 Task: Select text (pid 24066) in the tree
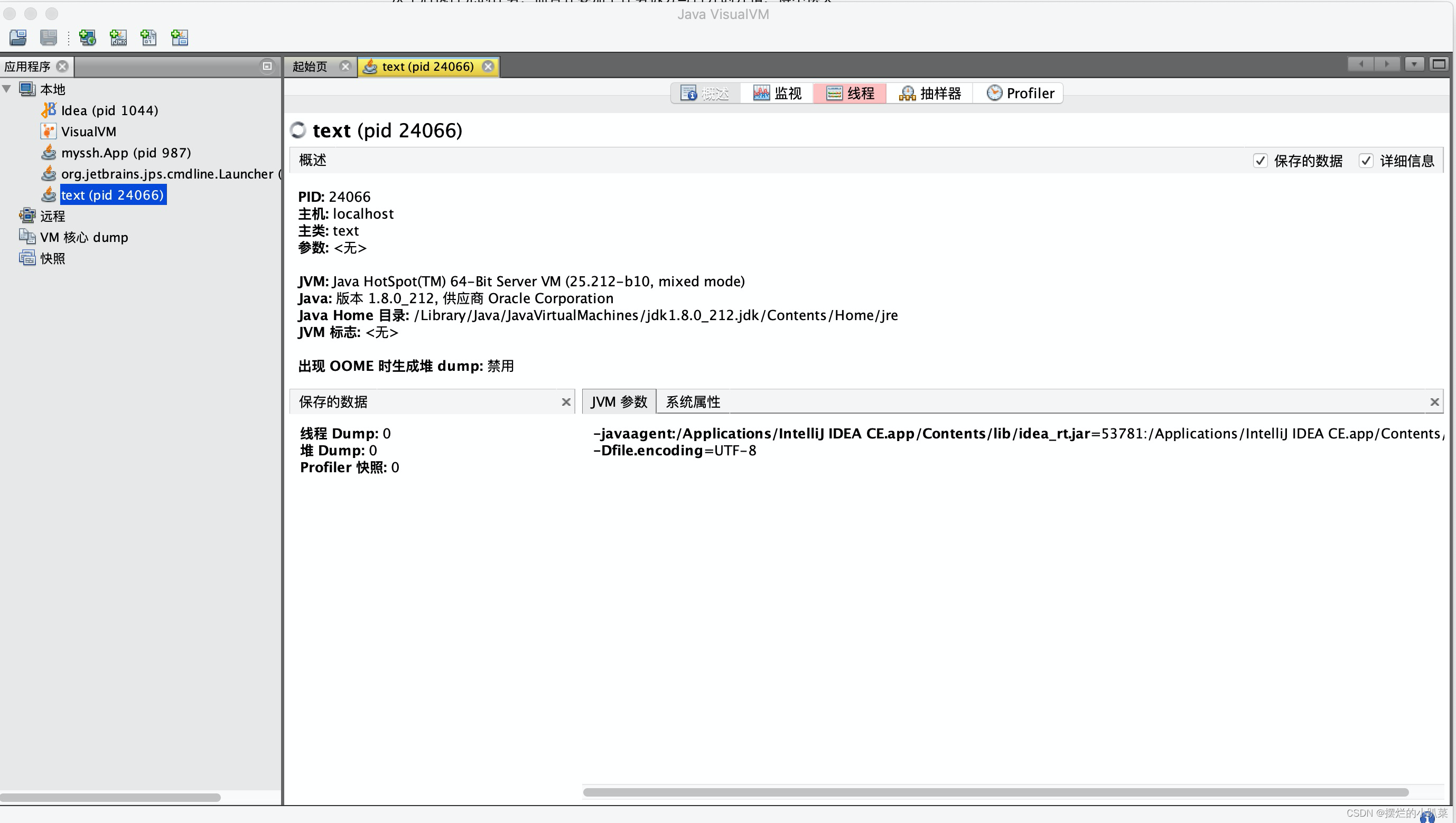point(113,195)
